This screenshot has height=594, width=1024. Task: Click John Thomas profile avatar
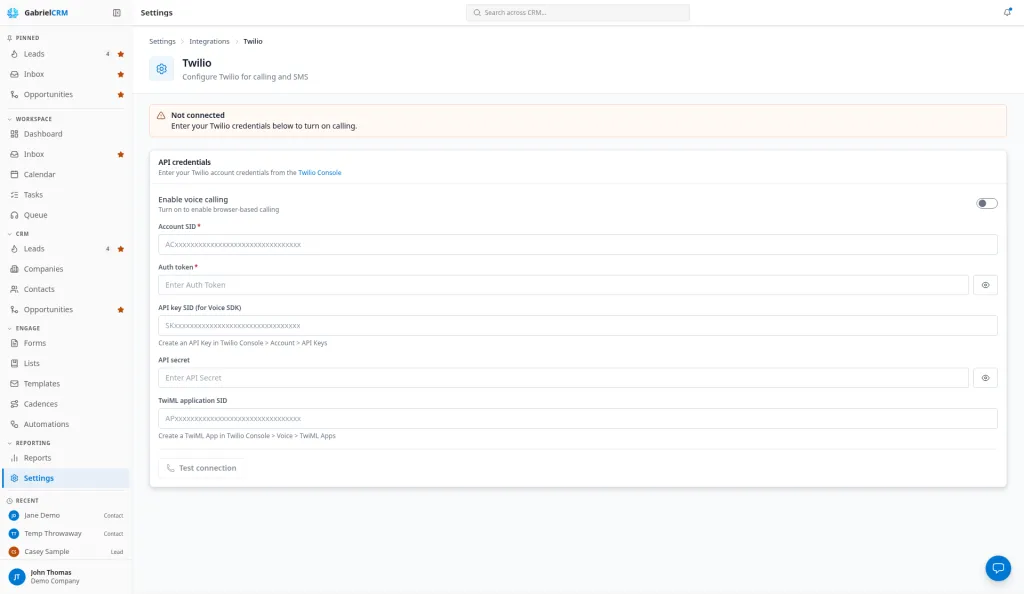17,576
